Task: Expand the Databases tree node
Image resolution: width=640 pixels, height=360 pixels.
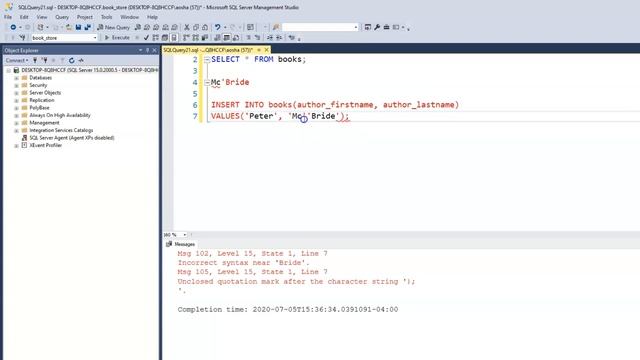Action: coord(16,78)
